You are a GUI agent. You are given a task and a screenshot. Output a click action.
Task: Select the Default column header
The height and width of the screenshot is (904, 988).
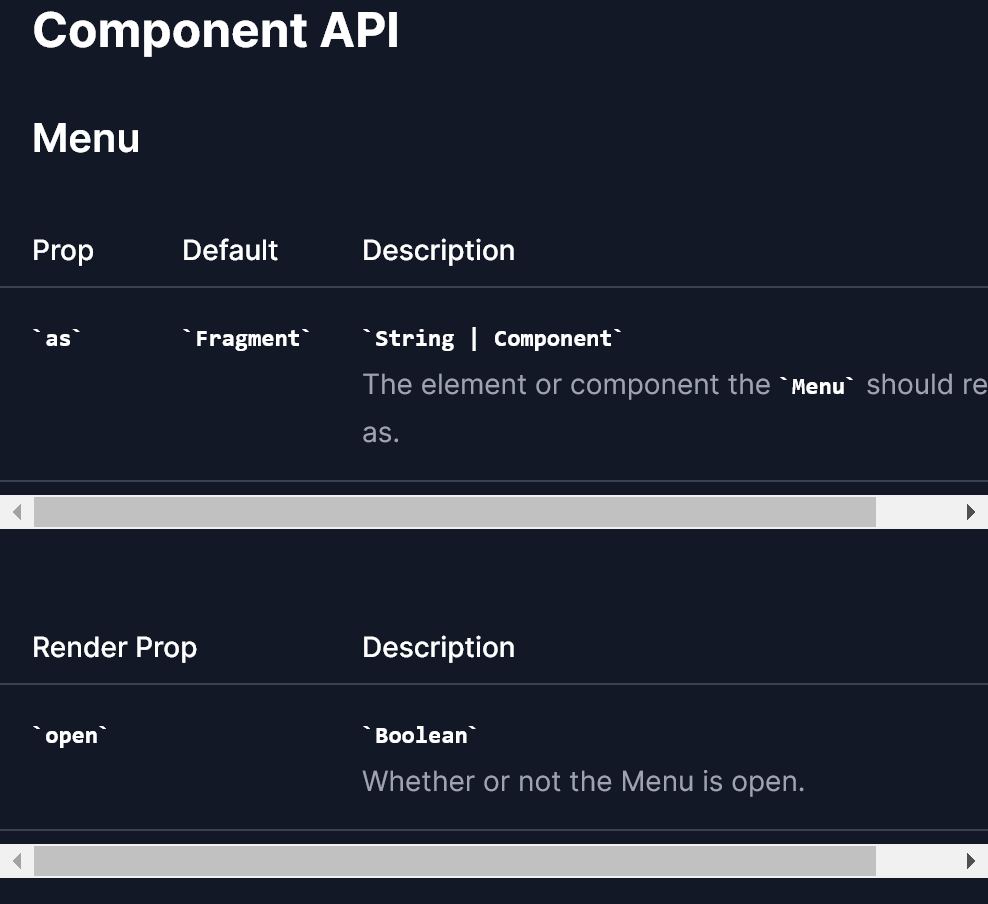[x=230, y=250]
